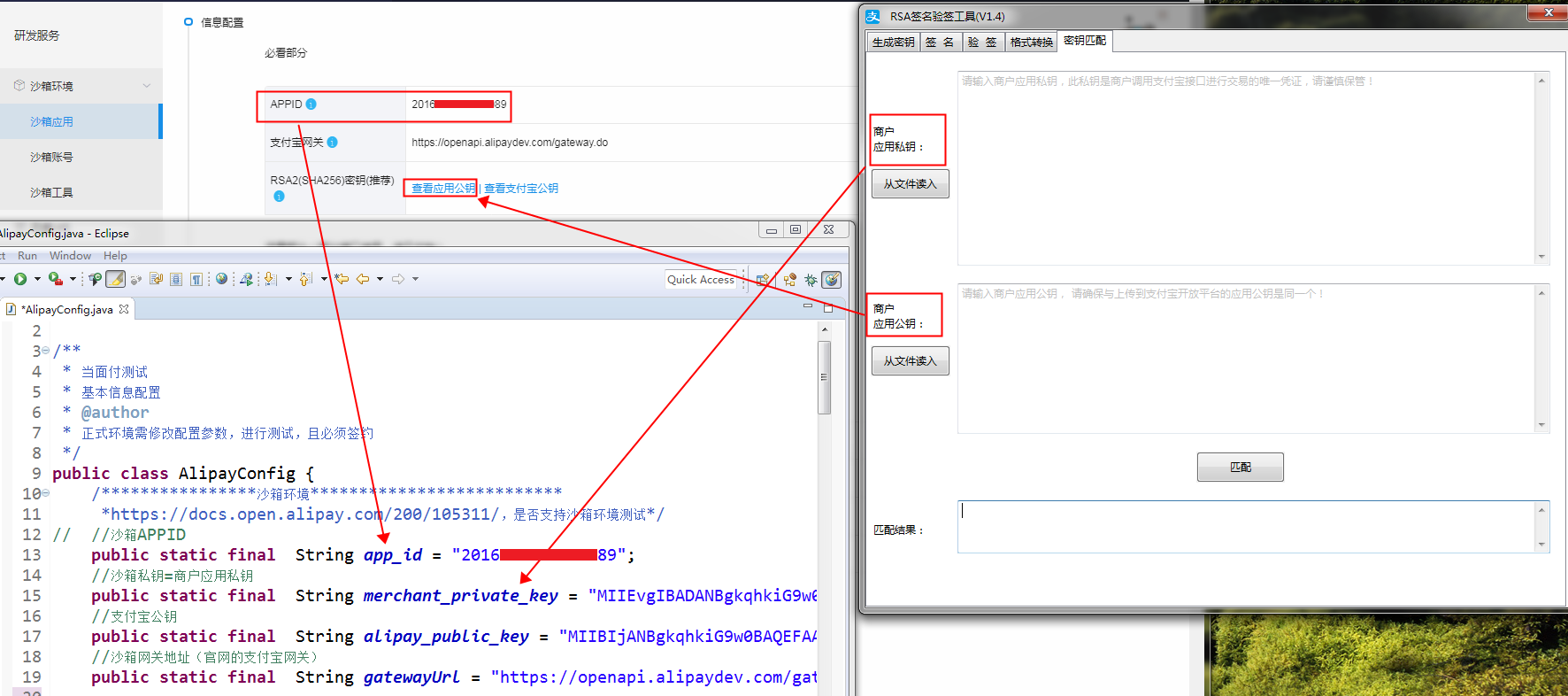Toggle Show Whitespace Characters pilcrow icon
Viewport: 1568px width, 696px height.
tap(196, 279)
